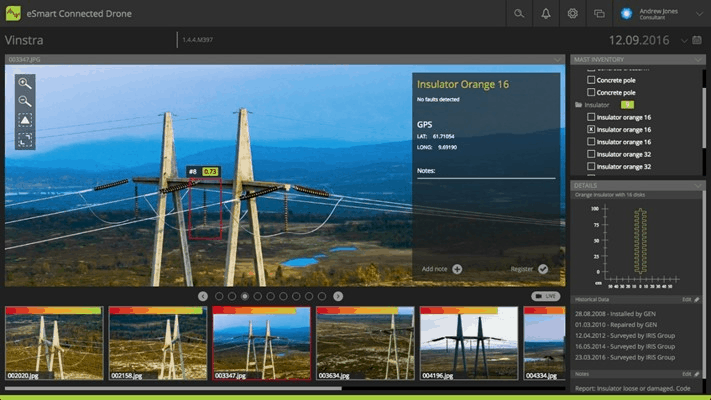The image size is (711, 400).
Task: Collapse the Mast Inventory panel
Action: point(698,59)
